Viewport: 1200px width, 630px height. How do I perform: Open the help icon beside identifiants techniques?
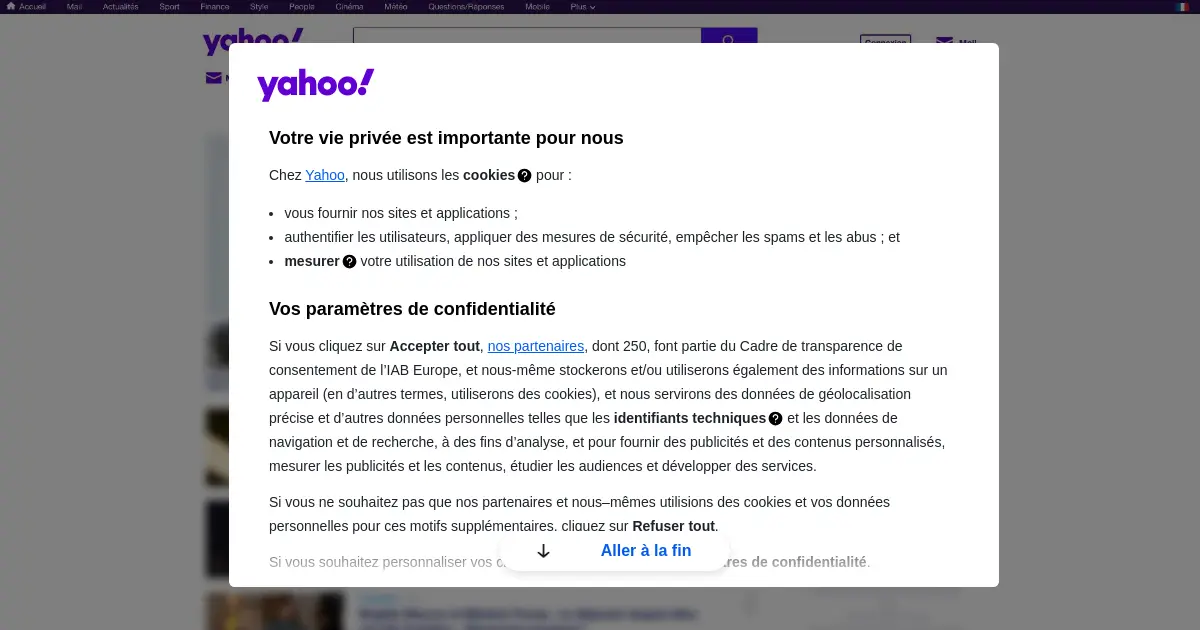click(775, 419)
